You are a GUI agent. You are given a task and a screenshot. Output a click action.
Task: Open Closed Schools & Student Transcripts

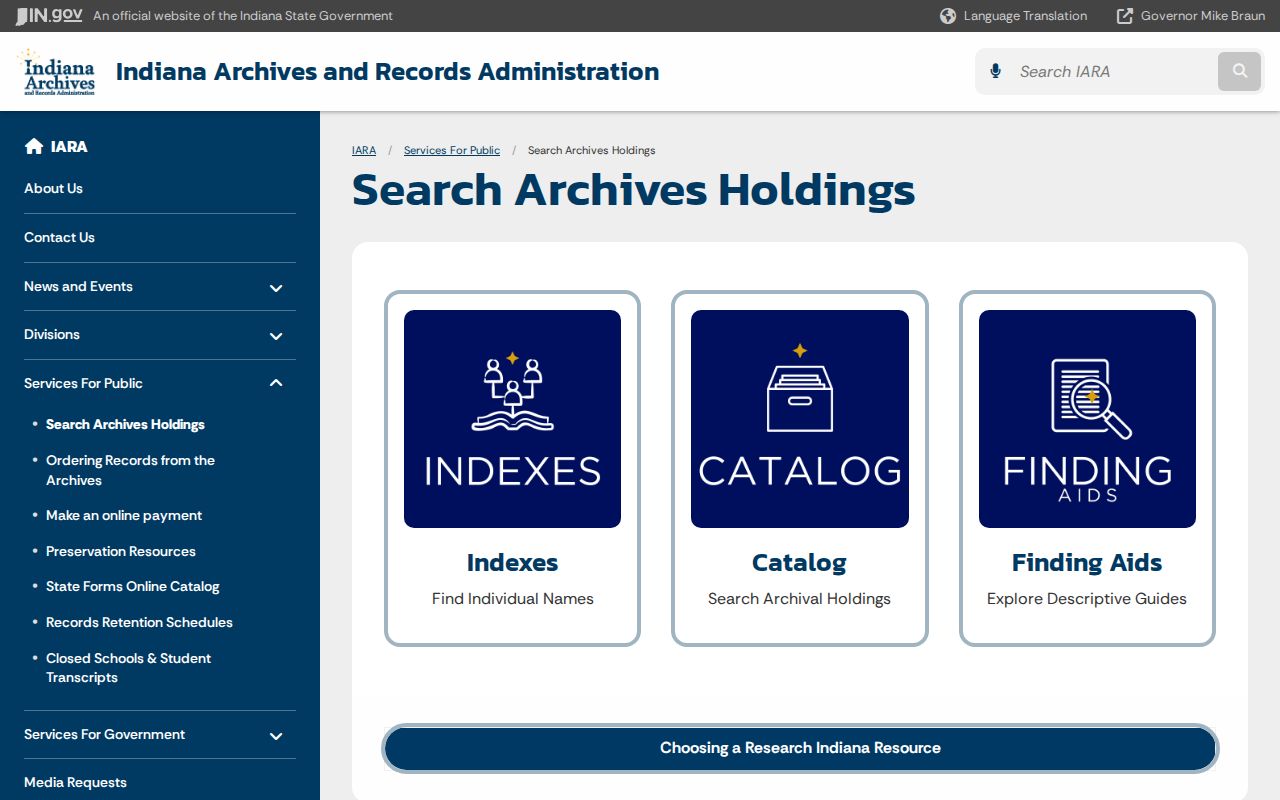point(128,667)
